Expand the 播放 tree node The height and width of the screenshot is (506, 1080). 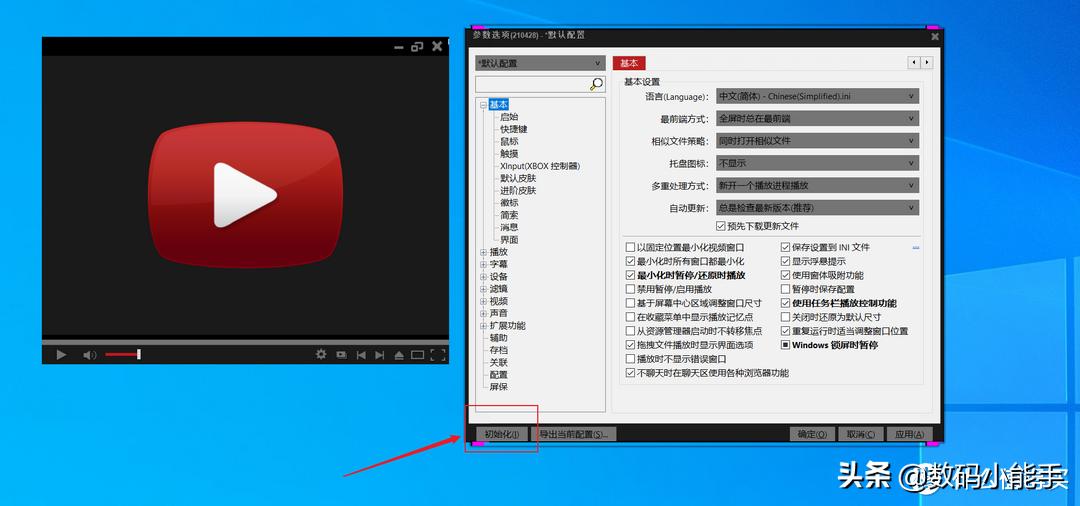pos(484,252)
